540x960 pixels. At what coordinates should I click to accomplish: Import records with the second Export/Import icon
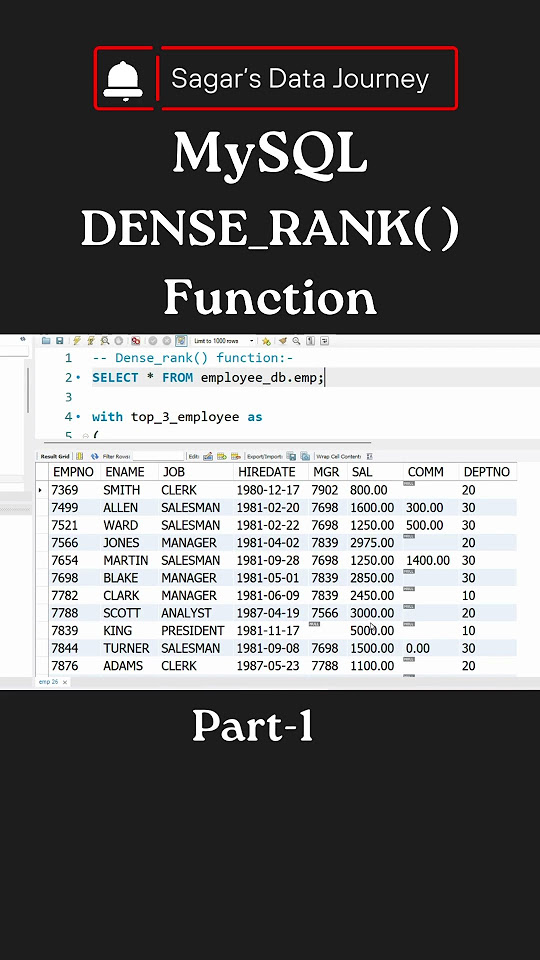(x=305, y=456)
